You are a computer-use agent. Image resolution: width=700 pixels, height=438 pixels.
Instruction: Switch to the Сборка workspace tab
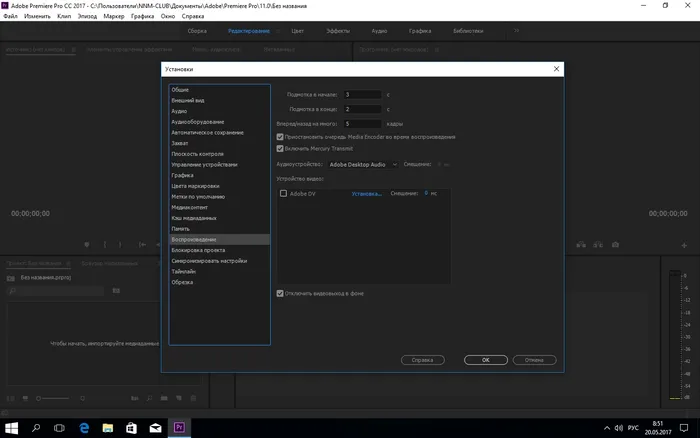197,31
